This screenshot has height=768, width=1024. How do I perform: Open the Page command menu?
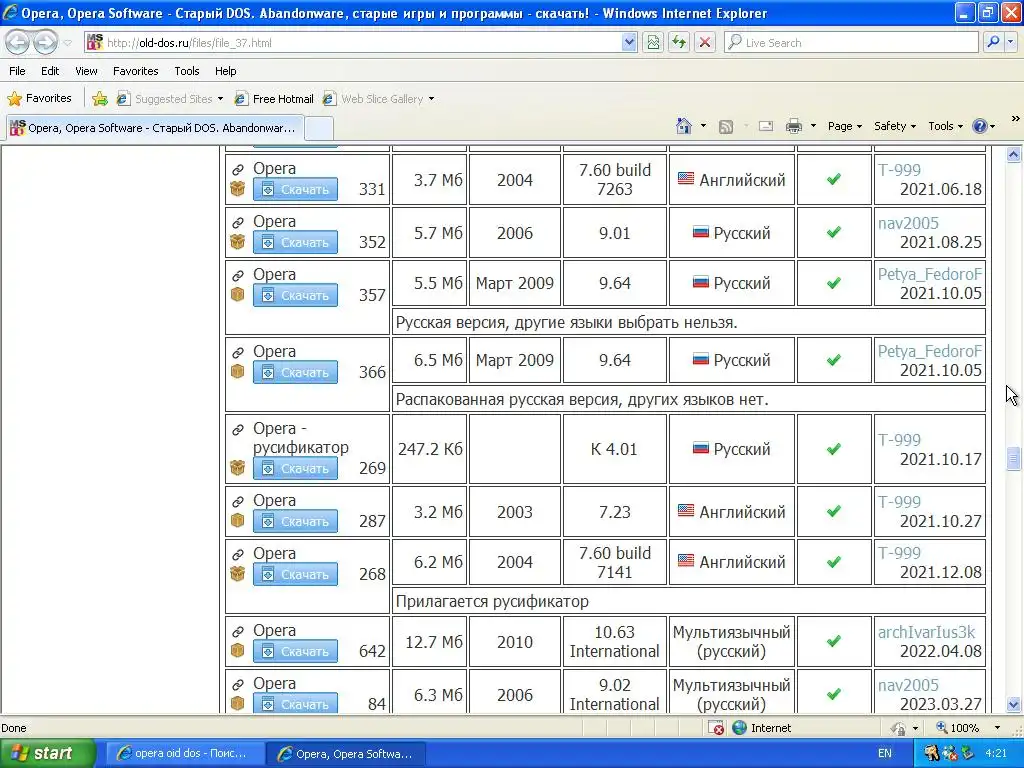[844, 126]
